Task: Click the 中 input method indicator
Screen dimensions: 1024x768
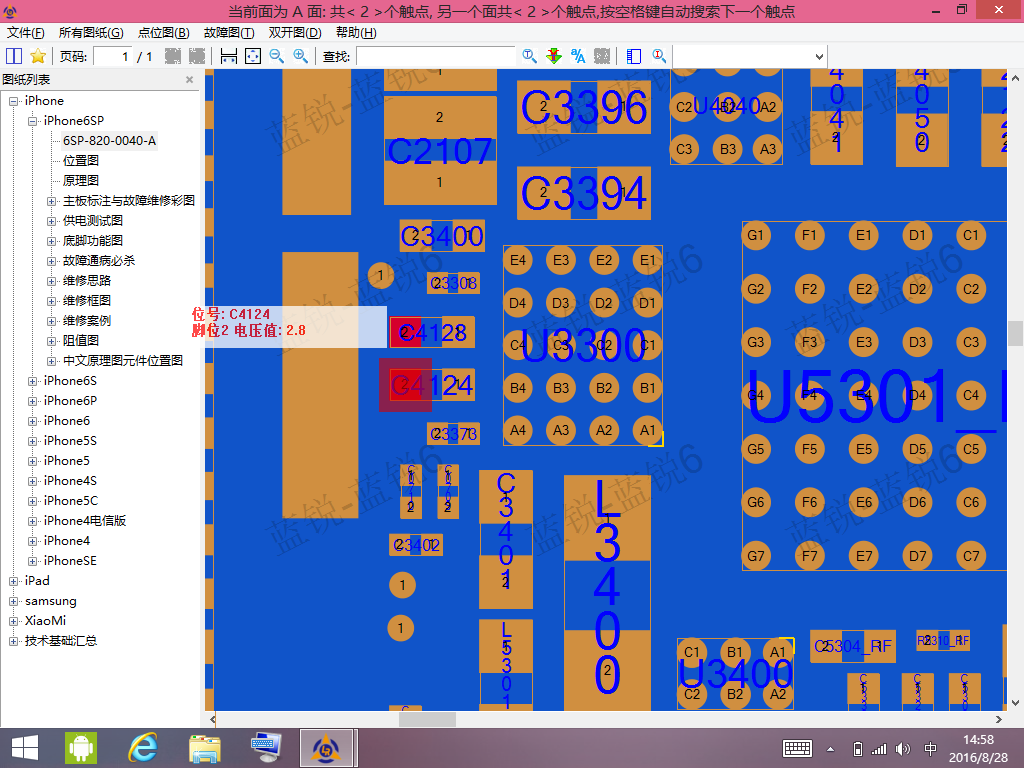Action: (x=931, y=749)
